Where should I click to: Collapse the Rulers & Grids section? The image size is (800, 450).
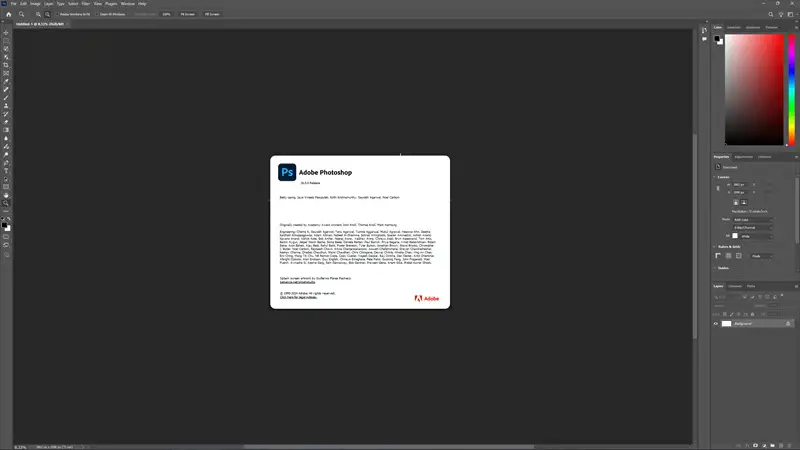click(714, 246)
